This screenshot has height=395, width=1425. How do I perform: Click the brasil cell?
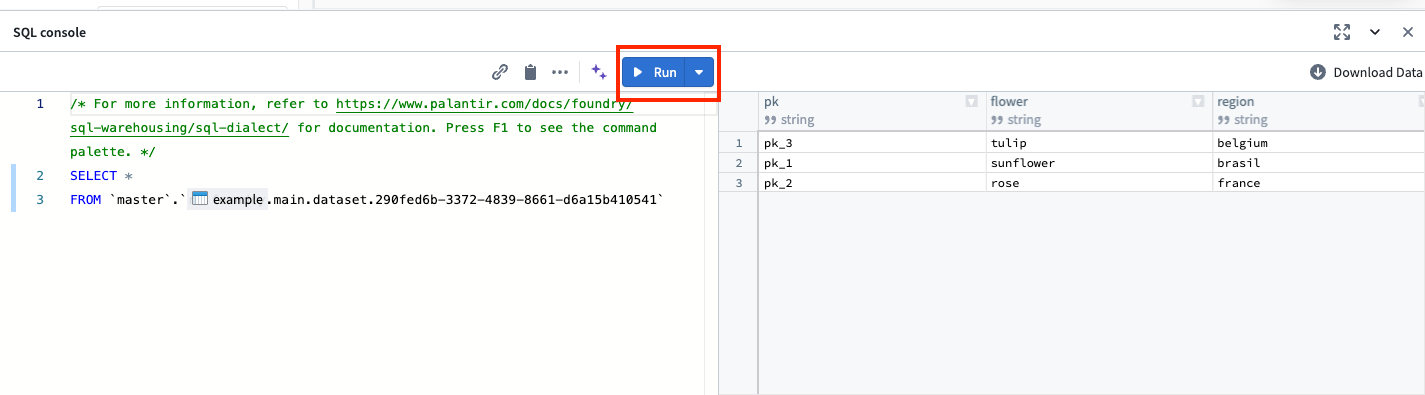(x=1318, y=163)
